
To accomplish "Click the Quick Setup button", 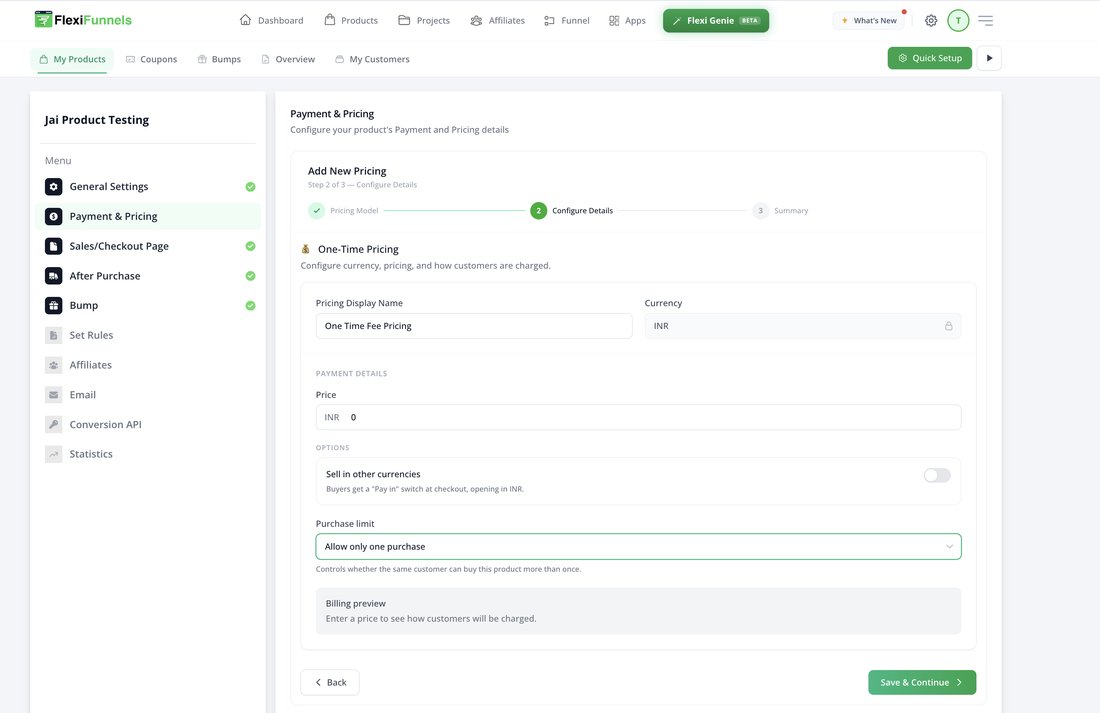I will click(930, 58).
